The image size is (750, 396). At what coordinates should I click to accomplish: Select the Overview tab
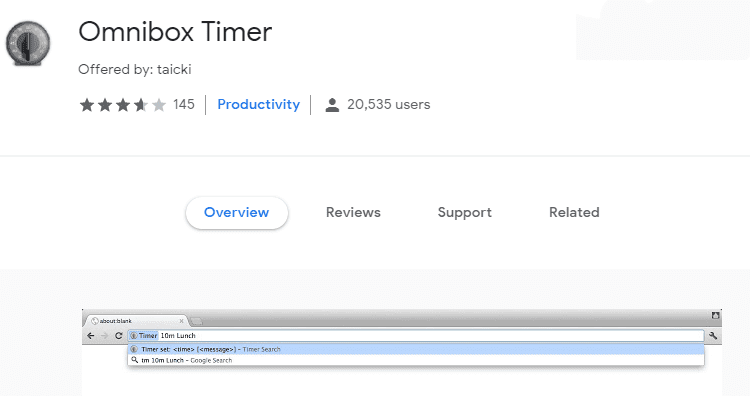click(x=237, y=212)
